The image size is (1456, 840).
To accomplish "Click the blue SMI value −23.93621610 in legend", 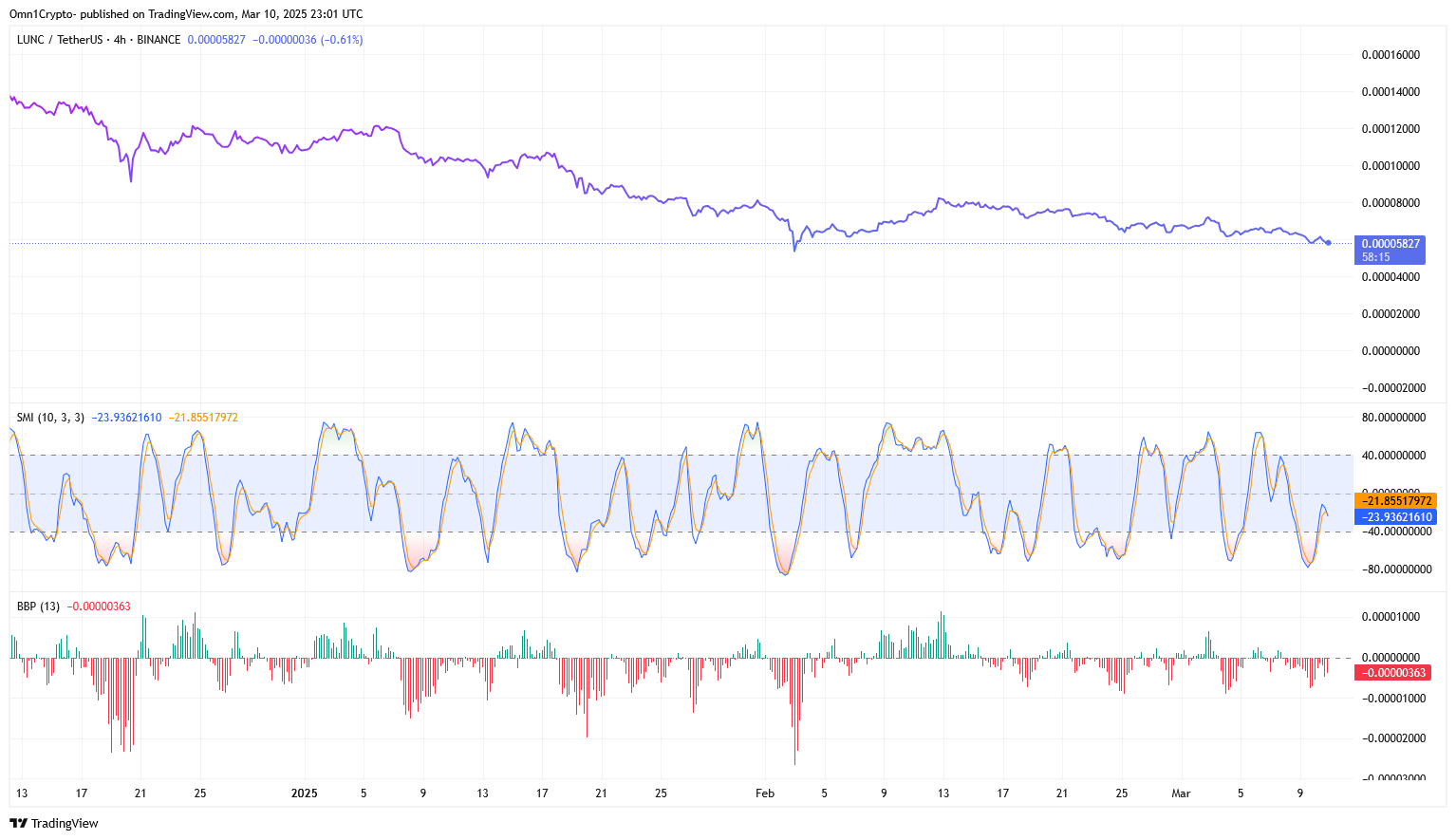I will tap(126, 418).
